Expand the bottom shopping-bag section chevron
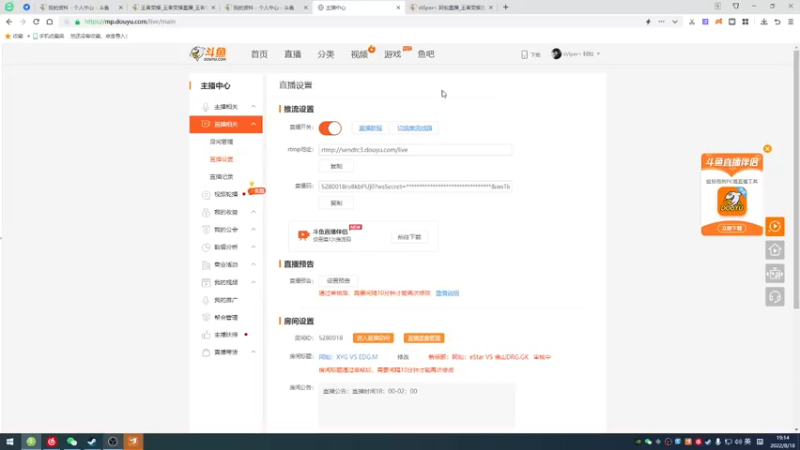 pos(254,352)
